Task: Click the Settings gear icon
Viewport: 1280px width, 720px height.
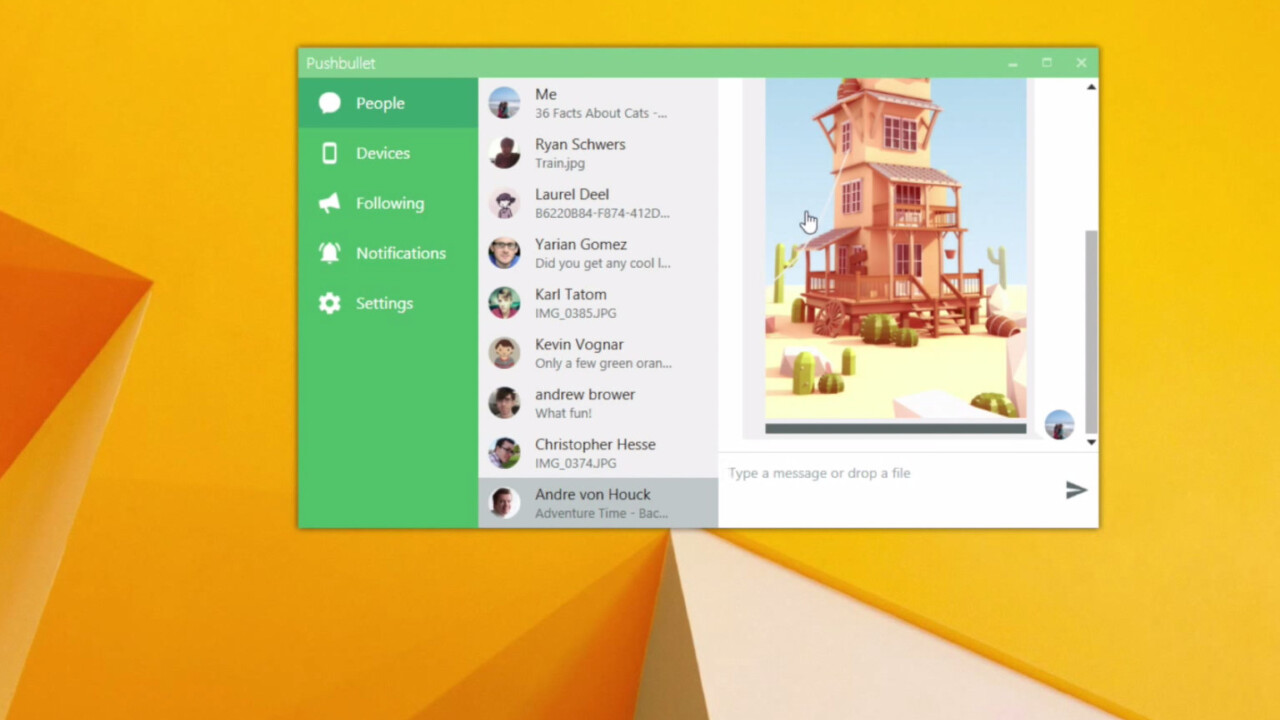Action: click(330, 303)
